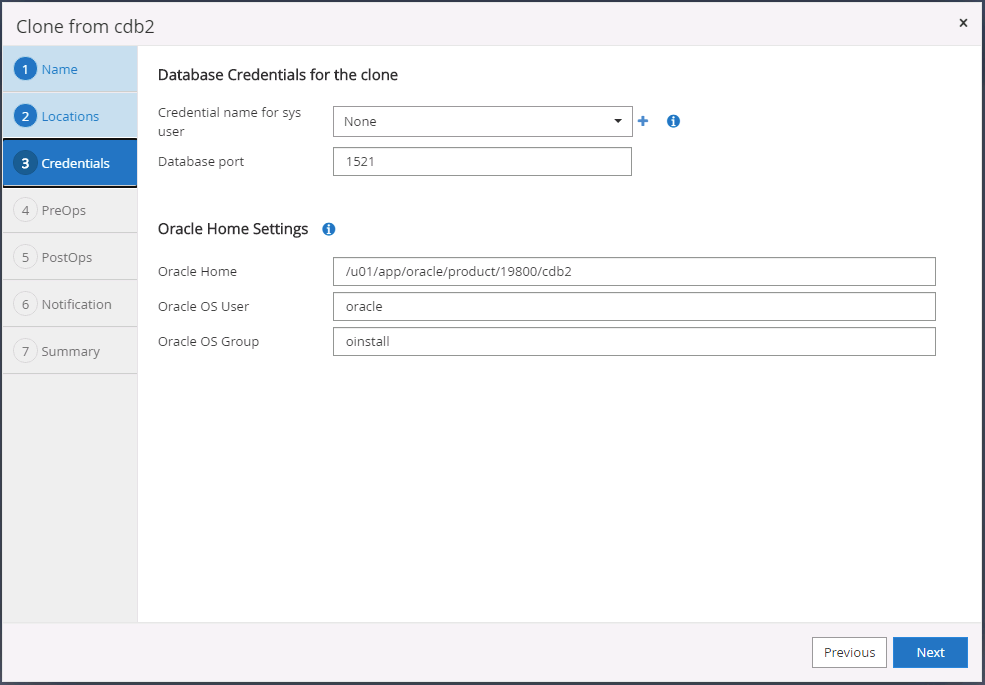985x685 pixels.
Task: Focus the Oracle Home path field
Action: click(634, 271)
